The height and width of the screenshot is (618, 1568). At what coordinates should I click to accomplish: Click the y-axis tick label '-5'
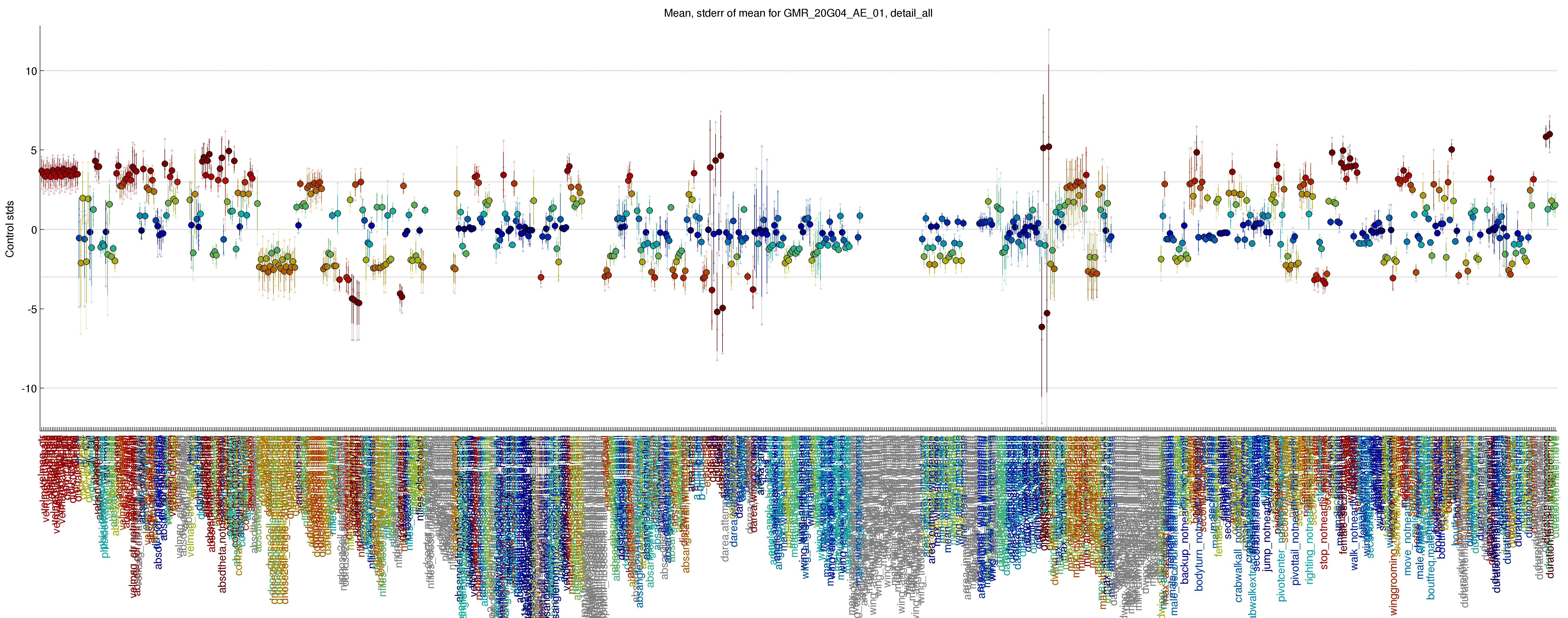(x=32, y=310)
